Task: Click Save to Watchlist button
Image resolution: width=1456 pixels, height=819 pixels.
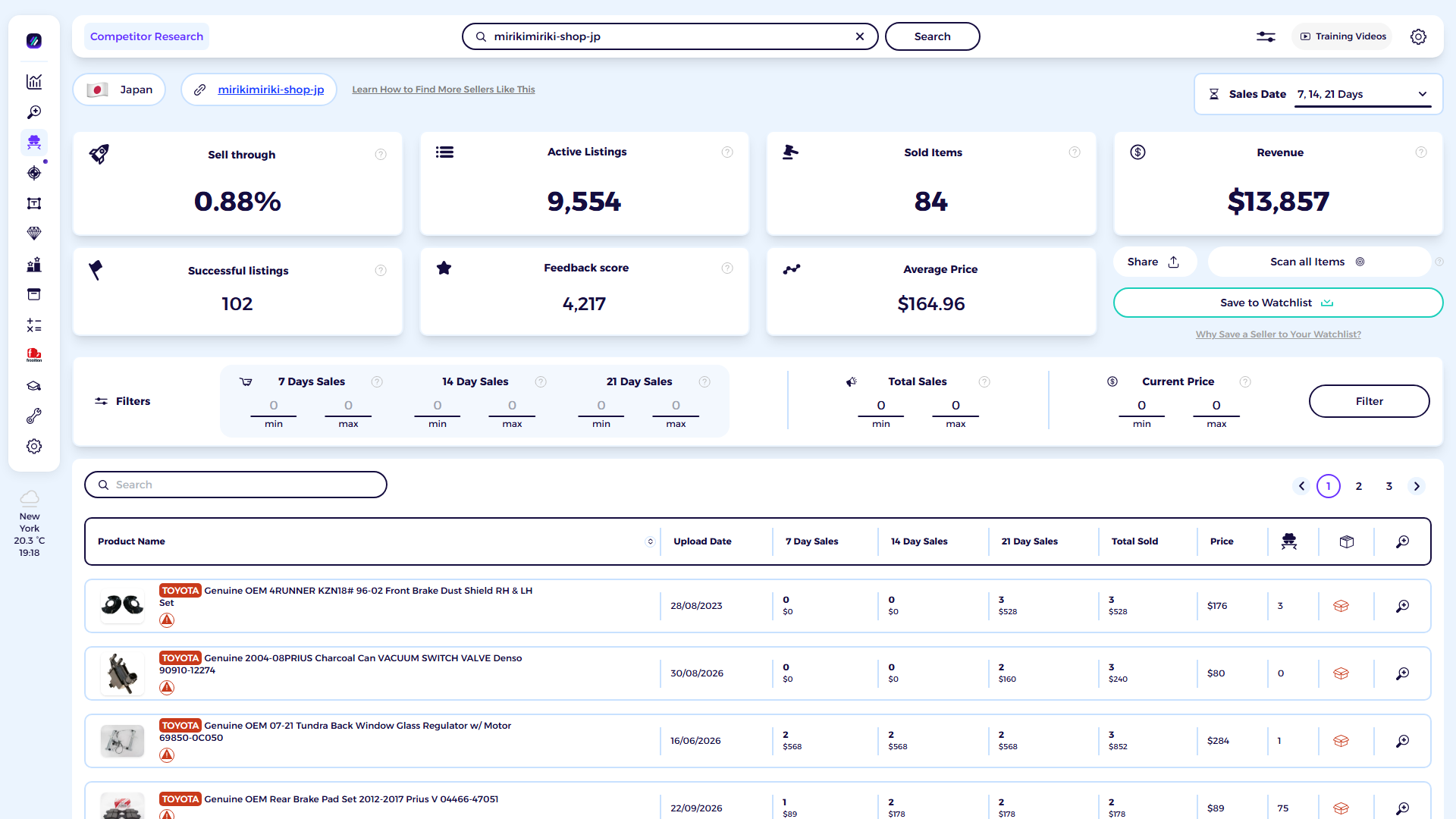Action: point(1278,303)
